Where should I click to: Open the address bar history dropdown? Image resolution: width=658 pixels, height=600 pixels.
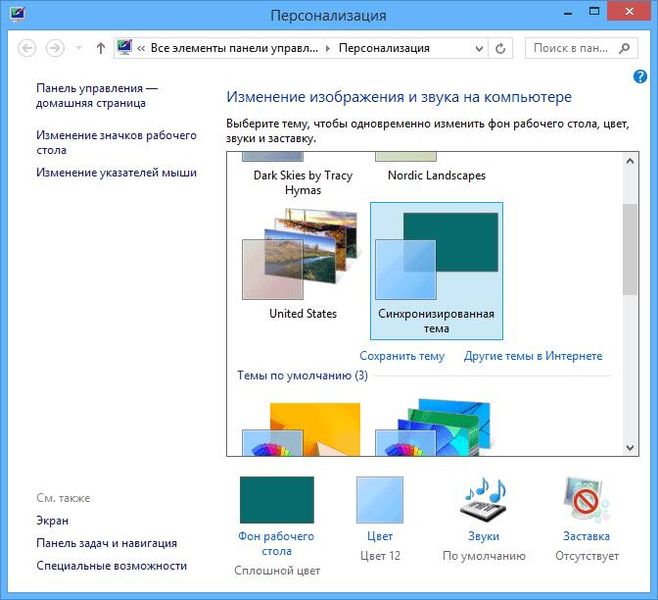[x=479, y=49]
